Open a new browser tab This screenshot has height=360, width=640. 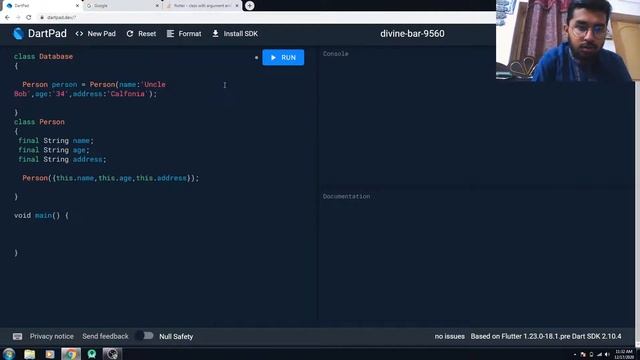(x=250, y=6)
